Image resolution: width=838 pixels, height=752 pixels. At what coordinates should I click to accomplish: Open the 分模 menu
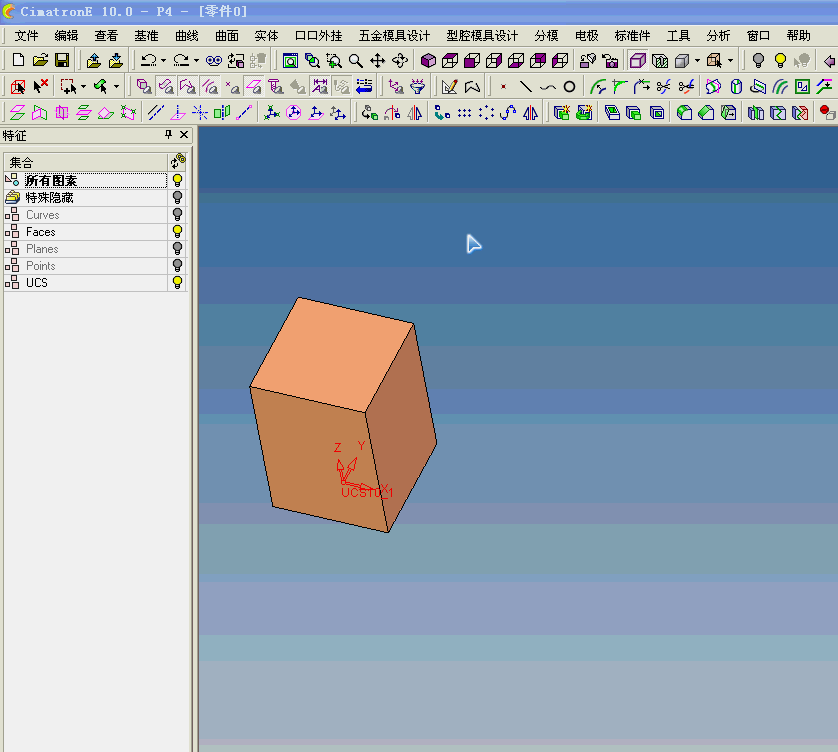[546, 36]
